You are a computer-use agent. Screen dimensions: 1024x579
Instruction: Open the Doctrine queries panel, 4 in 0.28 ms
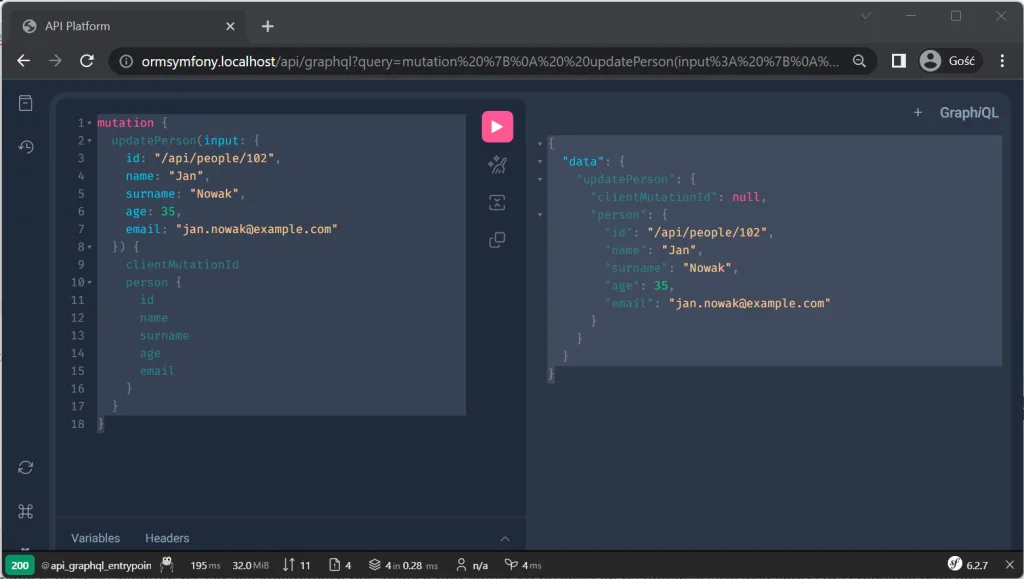[x=403, y=565]
